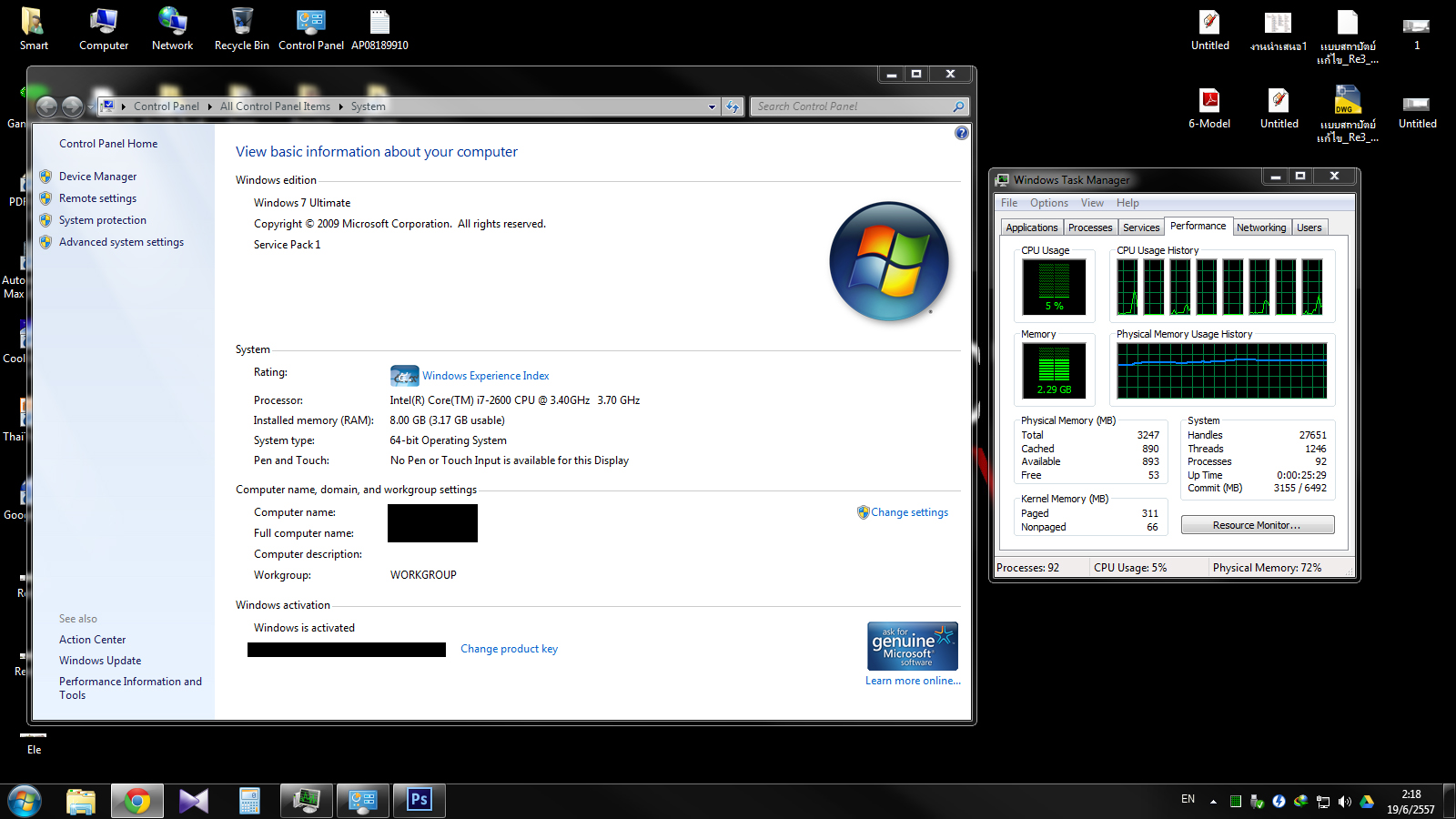The height and width of the screenshot is (819, 1456).
Task: Open Windows Explorer from the taskbar
Action: tap(81, 801)
